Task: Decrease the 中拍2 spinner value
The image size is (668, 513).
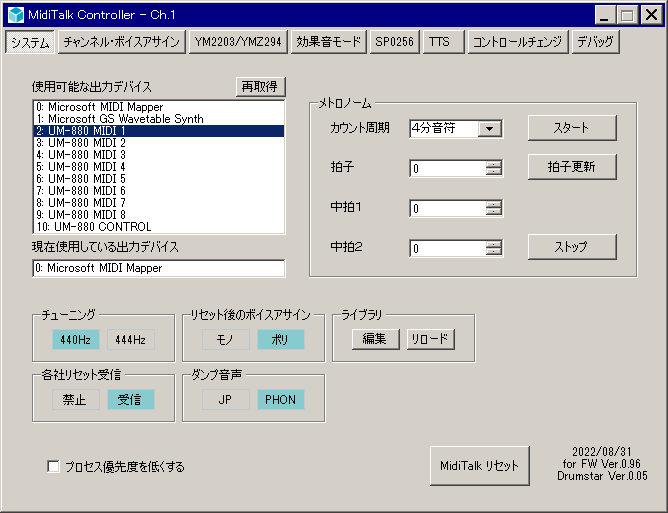Action: pyautogui.click(x=493, y=252)
